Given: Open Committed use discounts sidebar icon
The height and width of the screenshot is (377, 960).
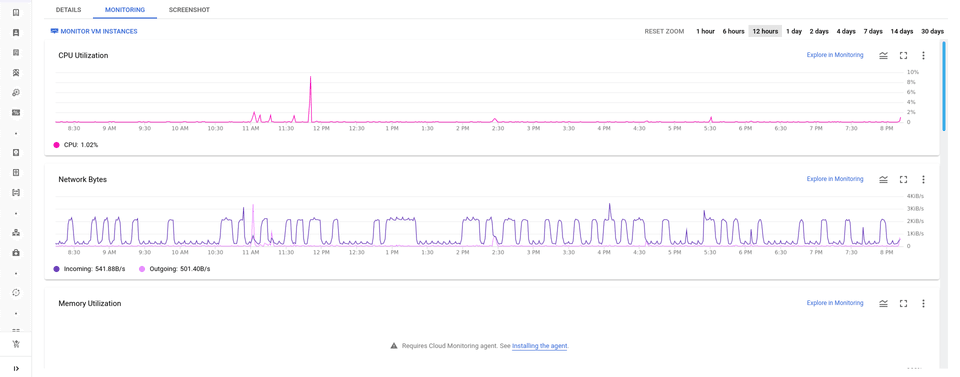Looking at the screenshot, I should click(17, 113).
